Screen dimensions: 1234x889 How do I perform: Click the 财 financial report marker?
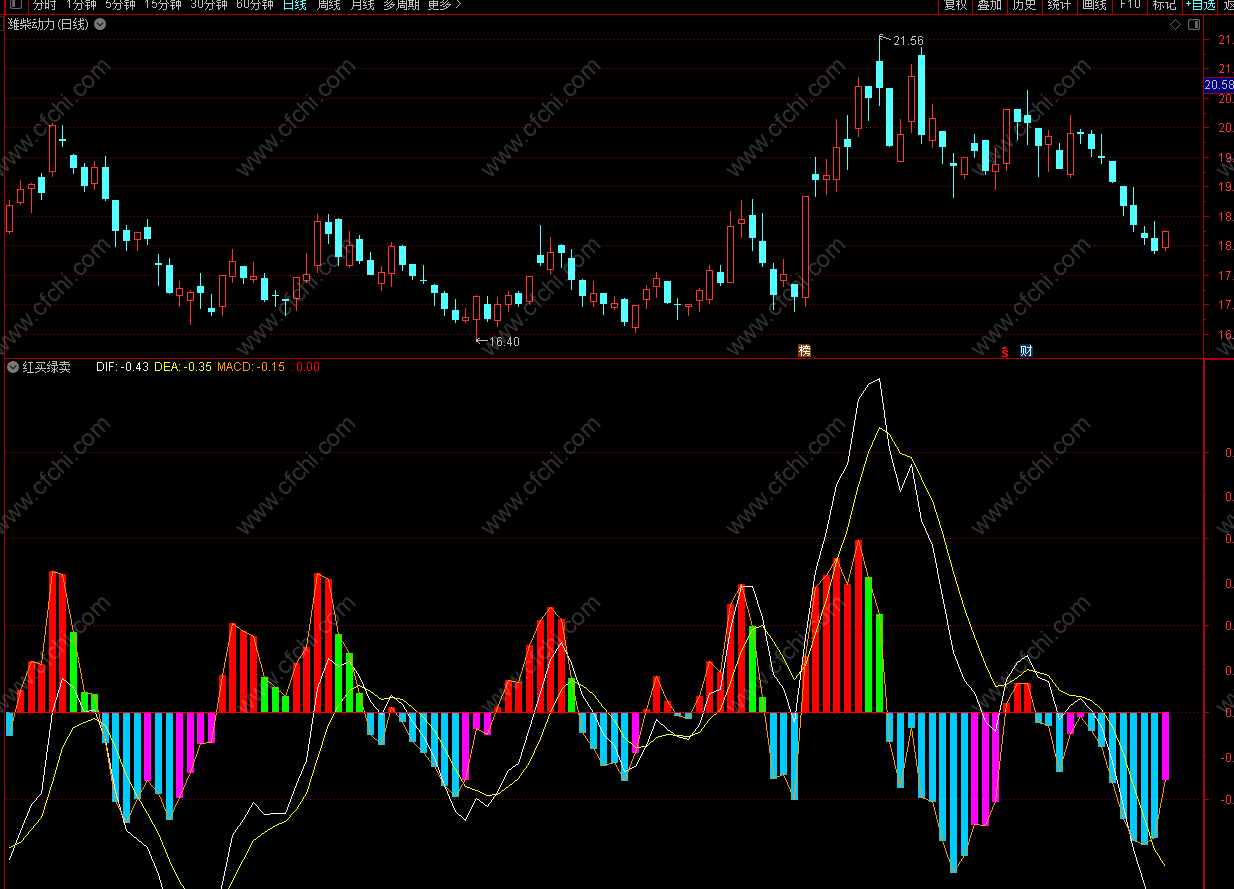1026,350
